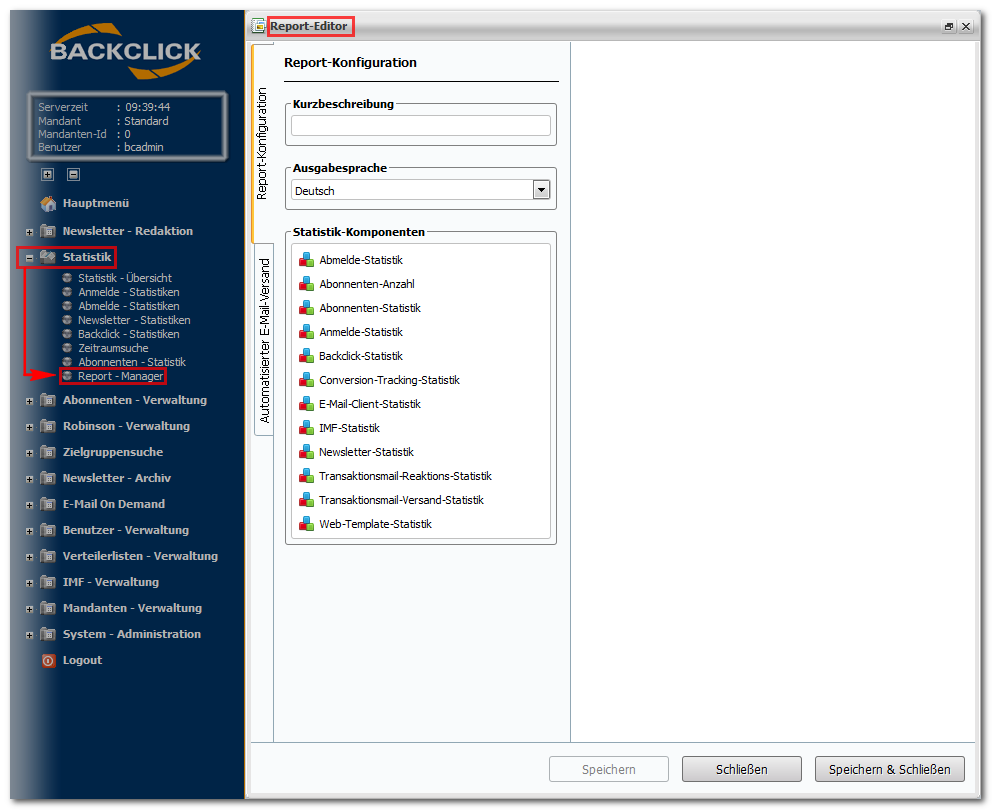Viewport: 992px width, 810px height.
Task: Expand Newsletter - Redaktion tree node
Action: click(x=29, y=232)
